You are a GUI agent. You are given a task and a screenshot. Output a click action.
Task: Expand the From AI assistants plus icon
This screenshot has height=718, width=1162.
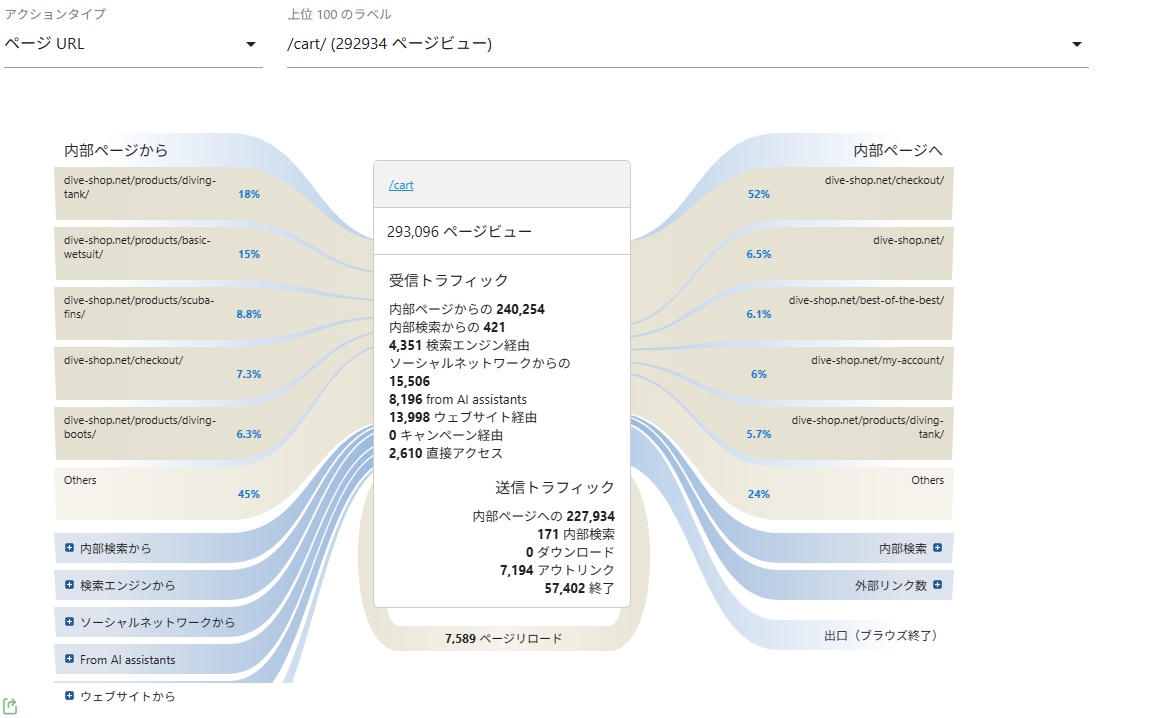tap(69, 659)
